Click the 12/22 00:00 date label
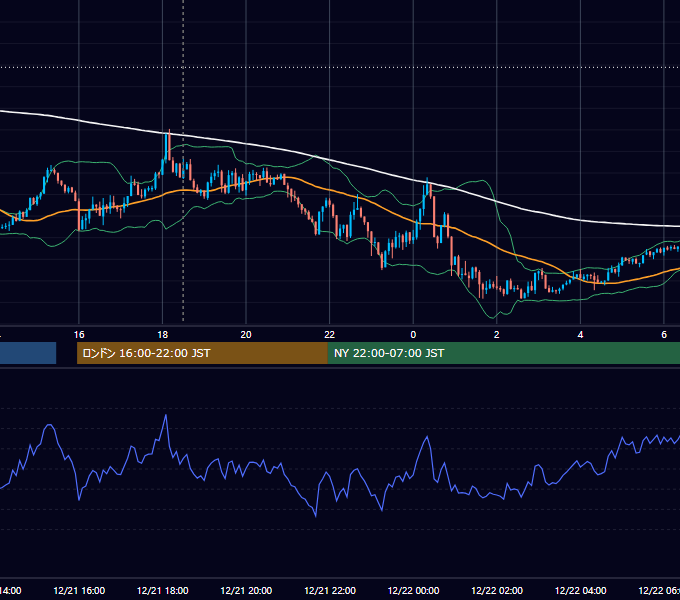Viewport: 680px width, 600px height. (x=413, y=590)
